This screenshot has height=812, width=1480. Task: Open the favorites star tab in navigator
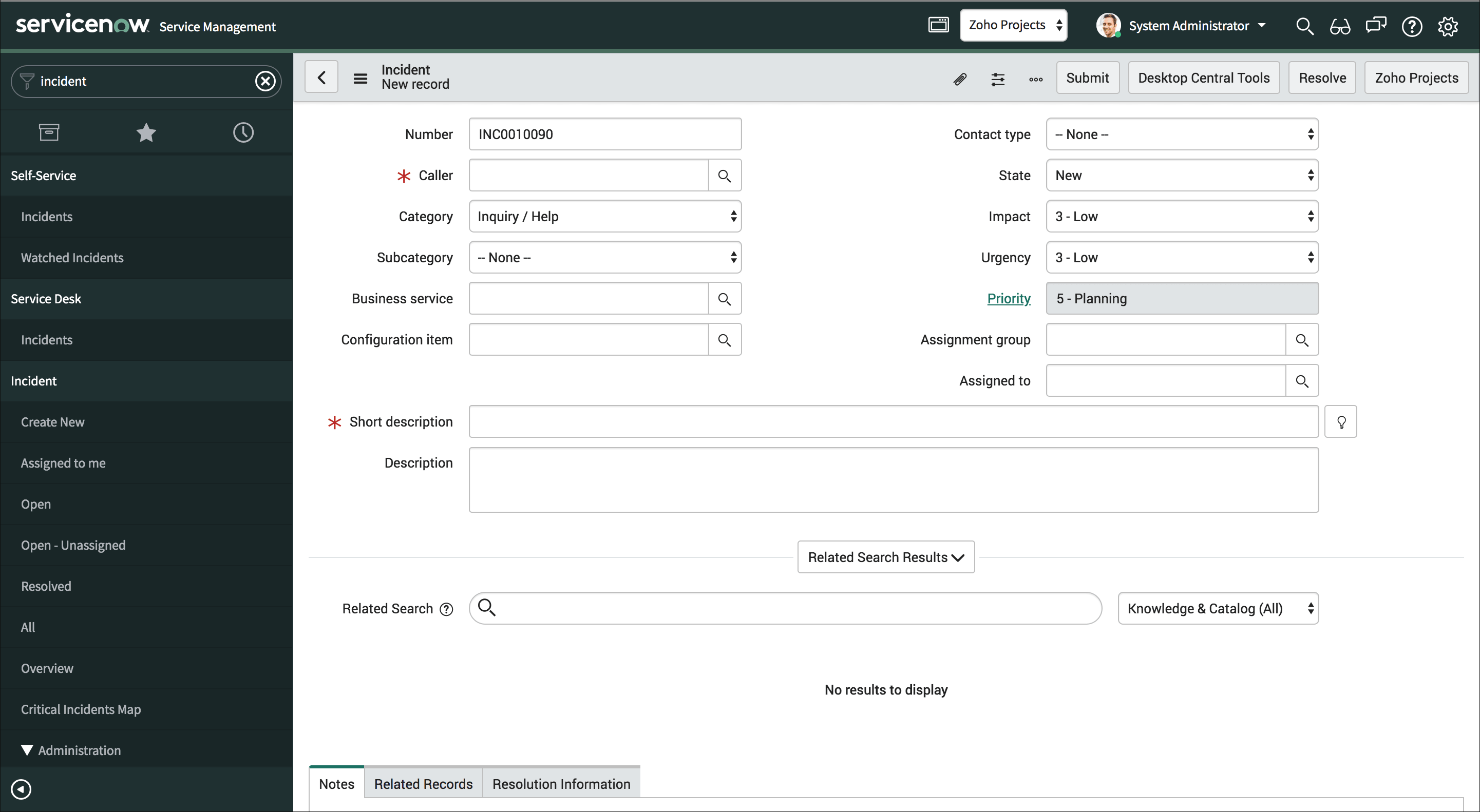point(146,132)
